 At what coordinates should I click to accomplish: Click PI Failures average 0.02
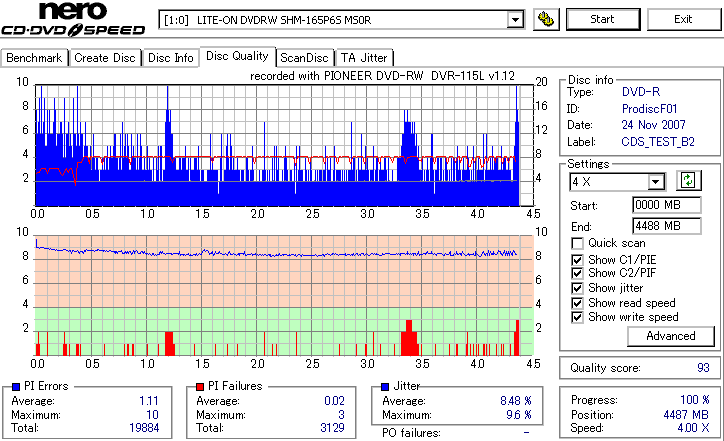(x=334, y=401)
